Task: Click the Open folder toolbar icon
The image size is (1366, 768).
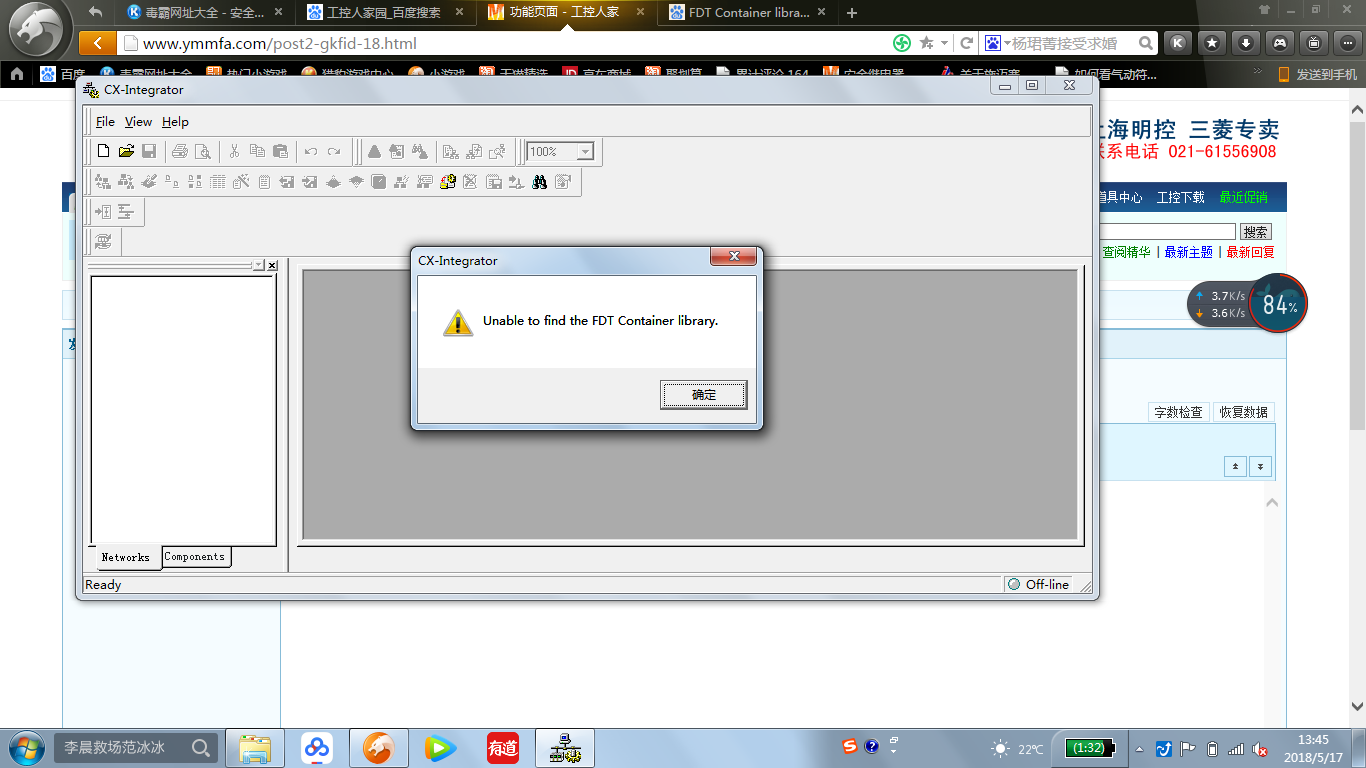Action: pyautogui.click(x=126, y=152)
